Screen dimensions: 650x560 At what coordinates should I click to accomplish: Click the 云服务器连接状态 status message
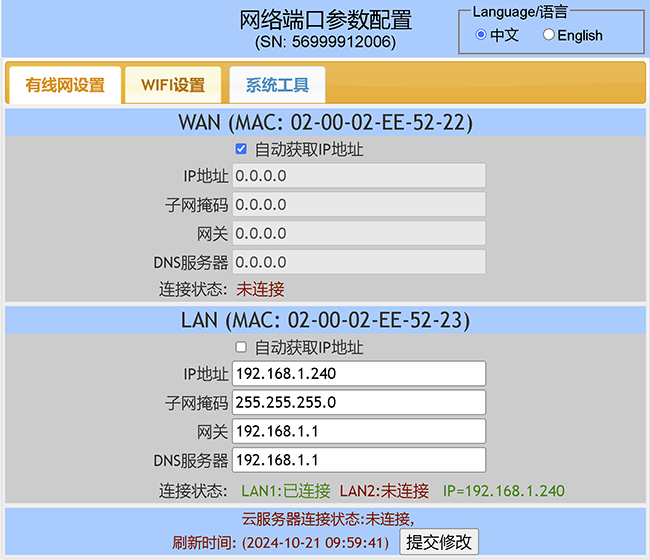pos(328,519)
